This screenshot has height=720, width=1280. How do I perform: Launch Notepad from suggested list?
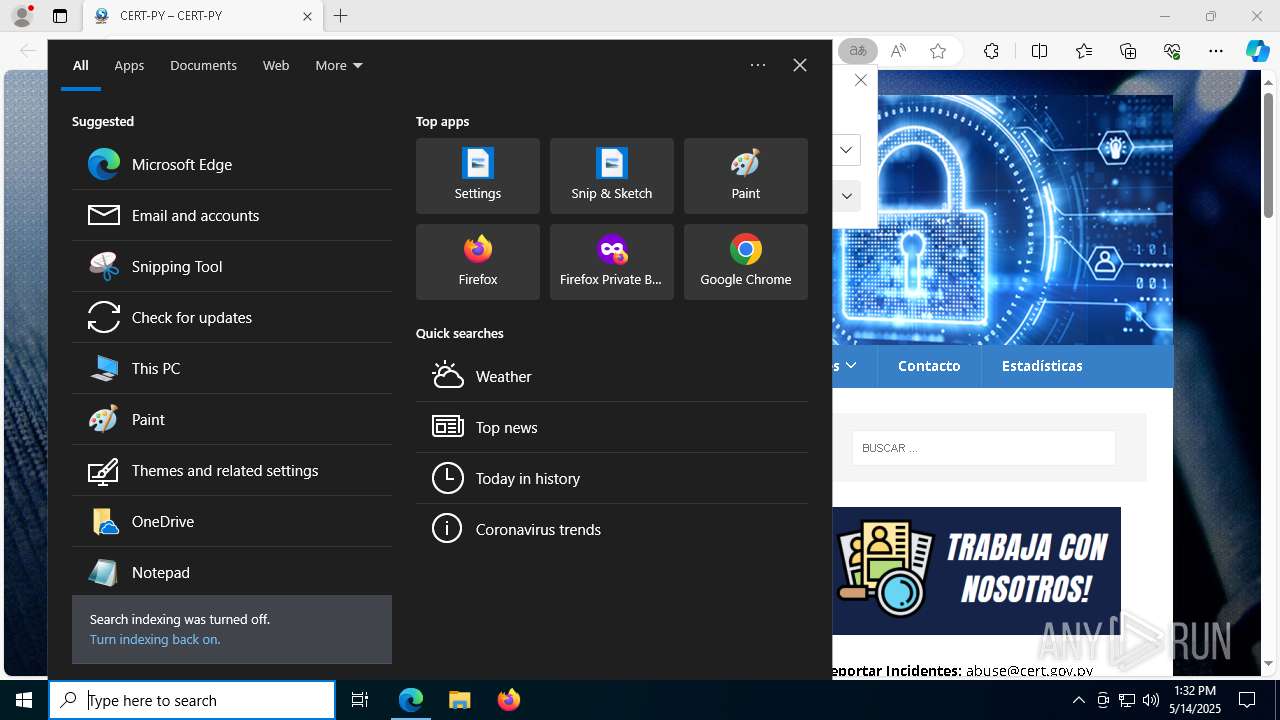point(232,572)
